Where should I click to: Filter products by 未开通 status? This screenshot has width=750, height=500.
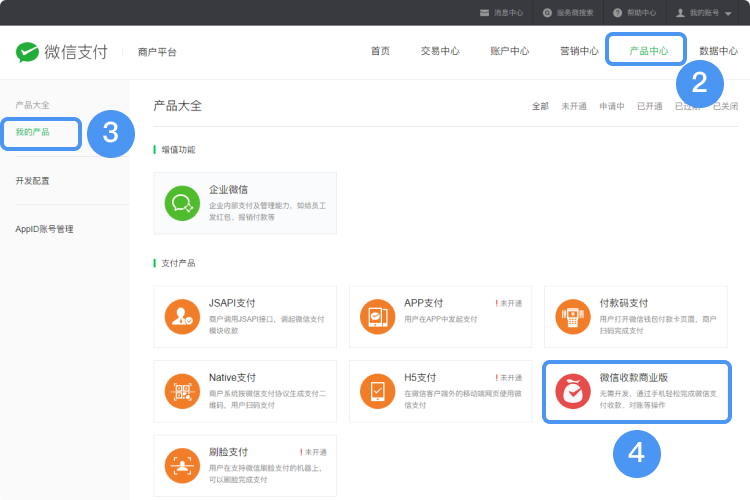tap(573, 106)
